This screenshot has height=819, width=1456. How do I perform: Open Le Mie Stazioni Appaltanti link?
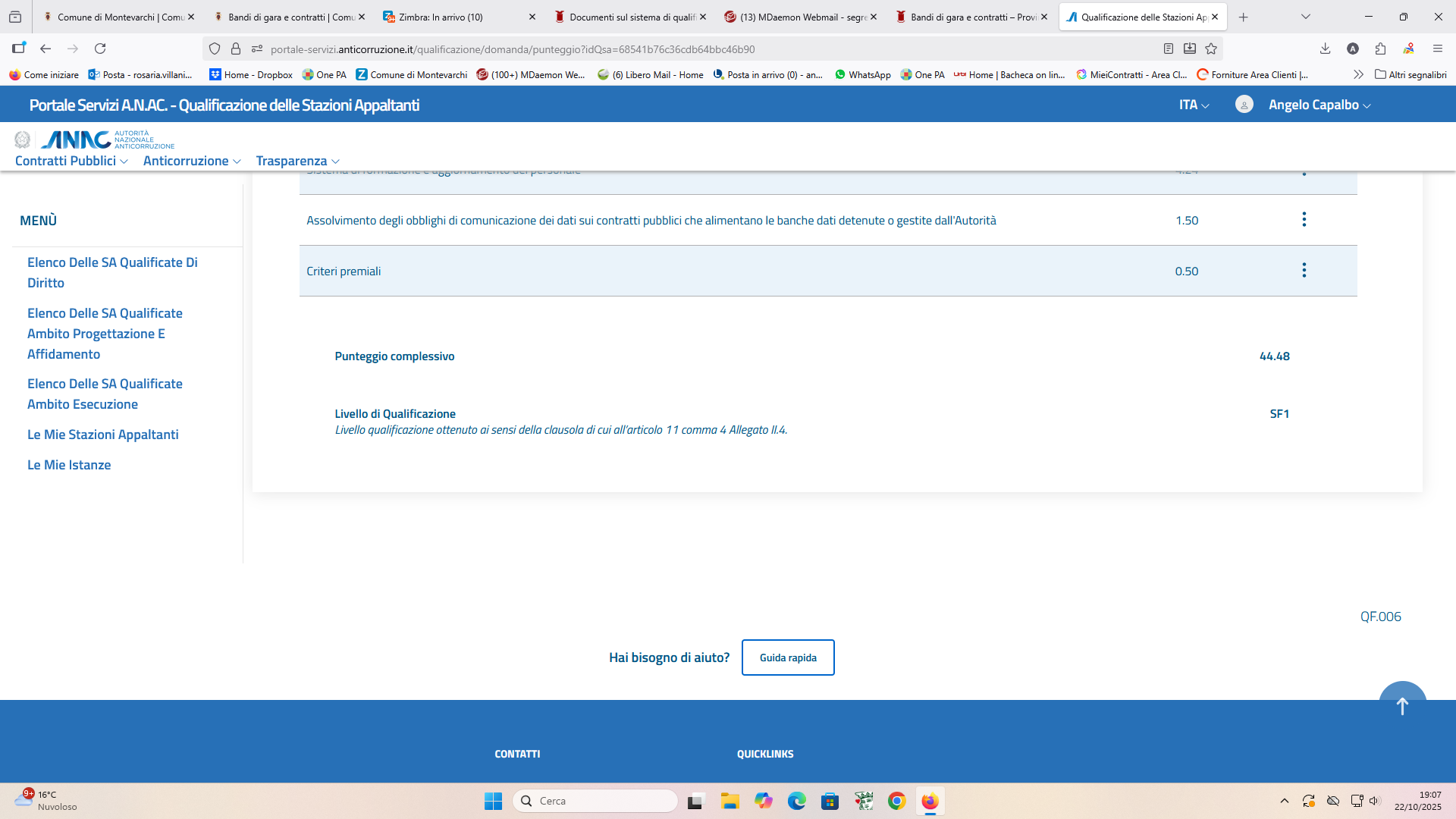[x=103, y=435]
